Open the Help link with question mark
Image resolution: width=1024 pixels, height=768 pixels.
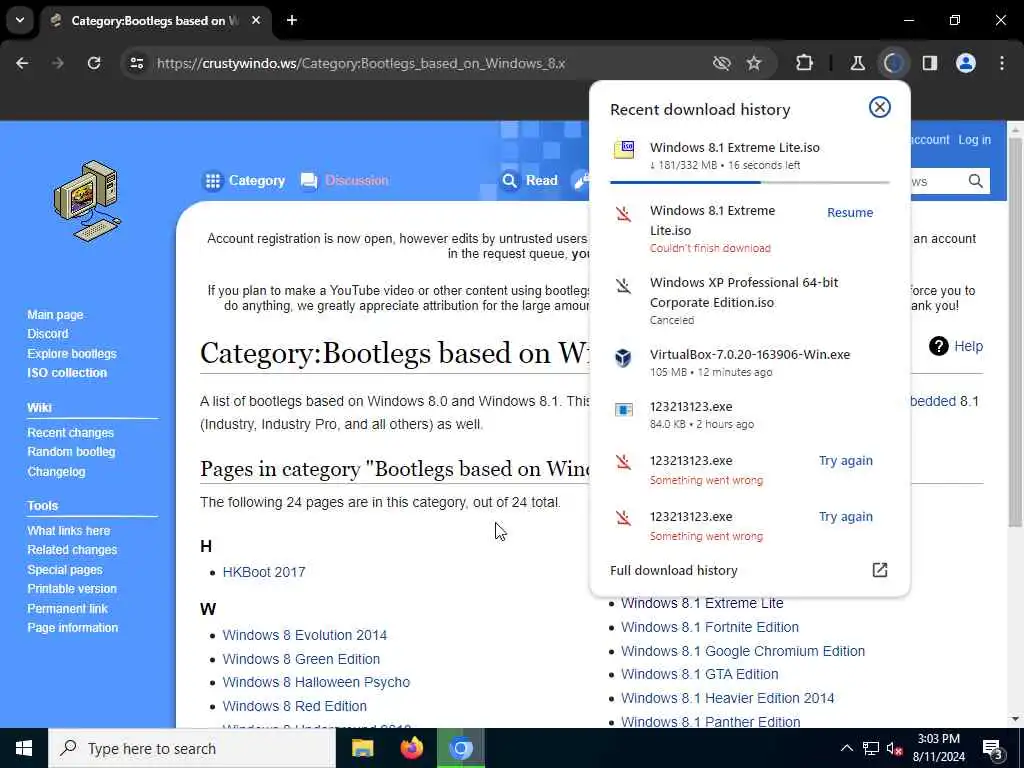click(955, 346)
